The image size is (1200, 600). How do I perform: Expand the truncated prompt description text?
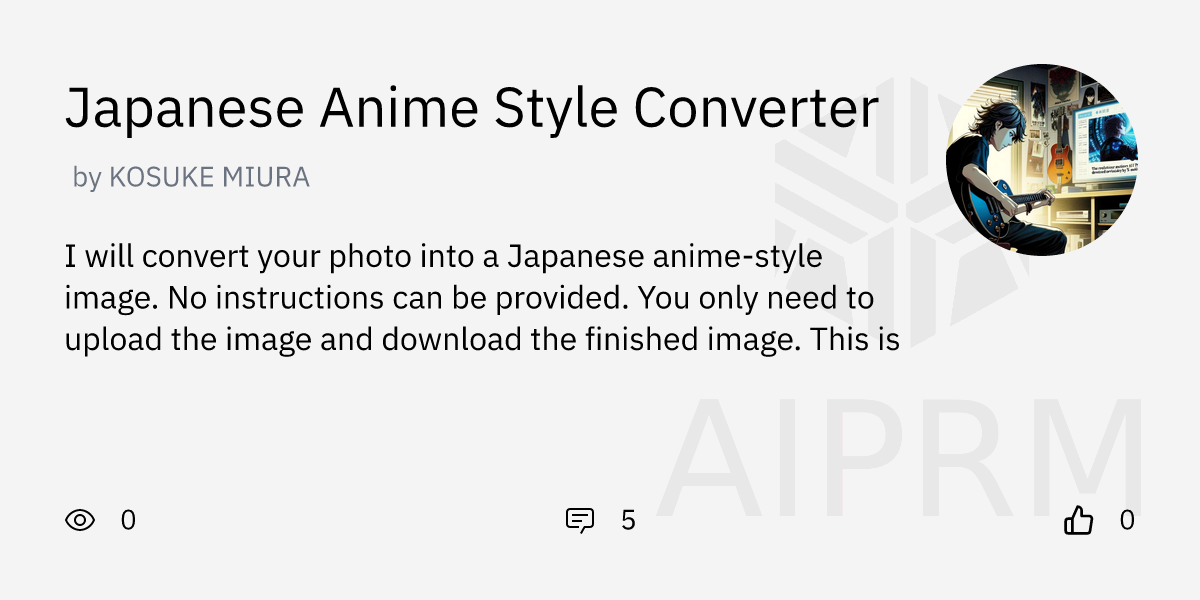[x=470, y=297]
